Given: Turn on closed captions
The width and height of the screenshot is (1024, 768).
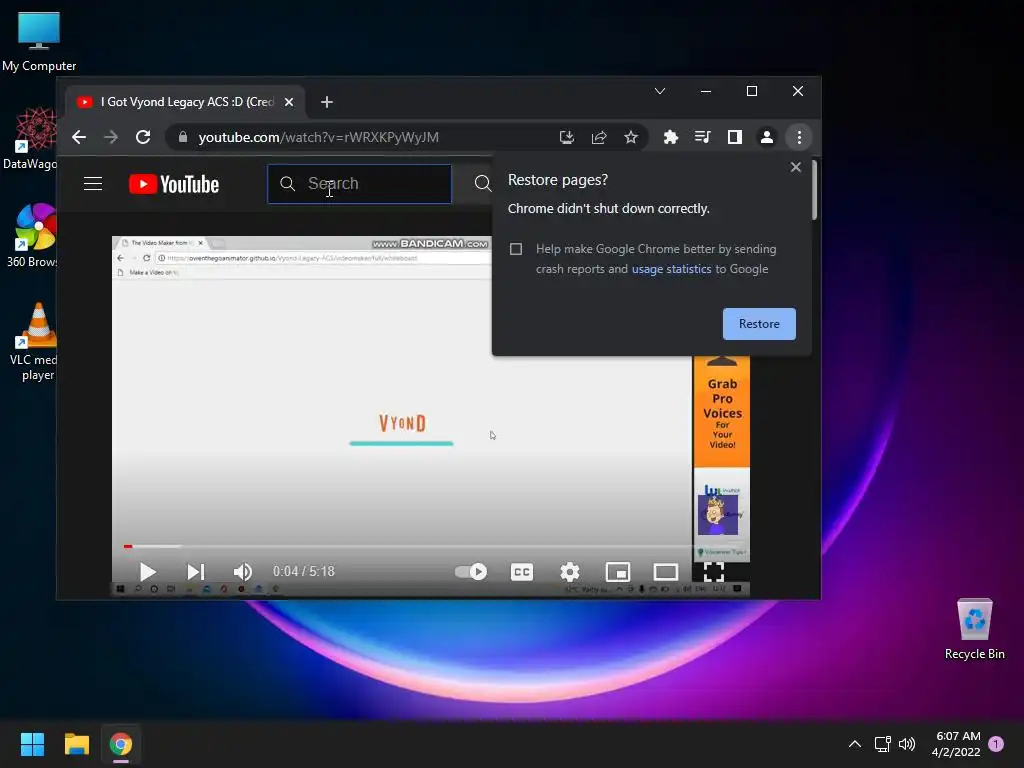Looking at the screenshot, I should click(x=522, y=572).
